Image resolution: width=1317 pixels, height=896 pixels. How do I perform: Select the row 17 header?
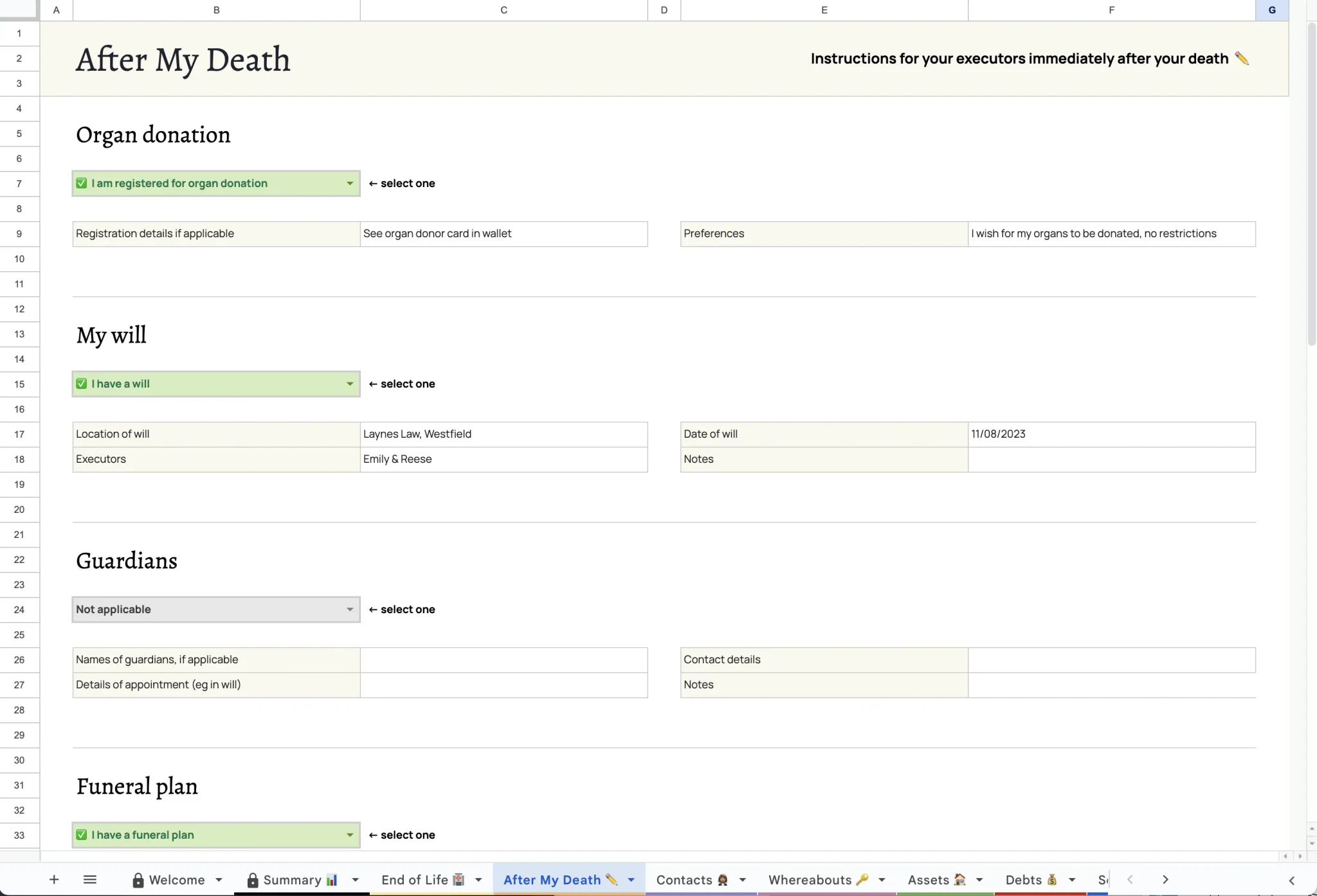pos(19,434)
